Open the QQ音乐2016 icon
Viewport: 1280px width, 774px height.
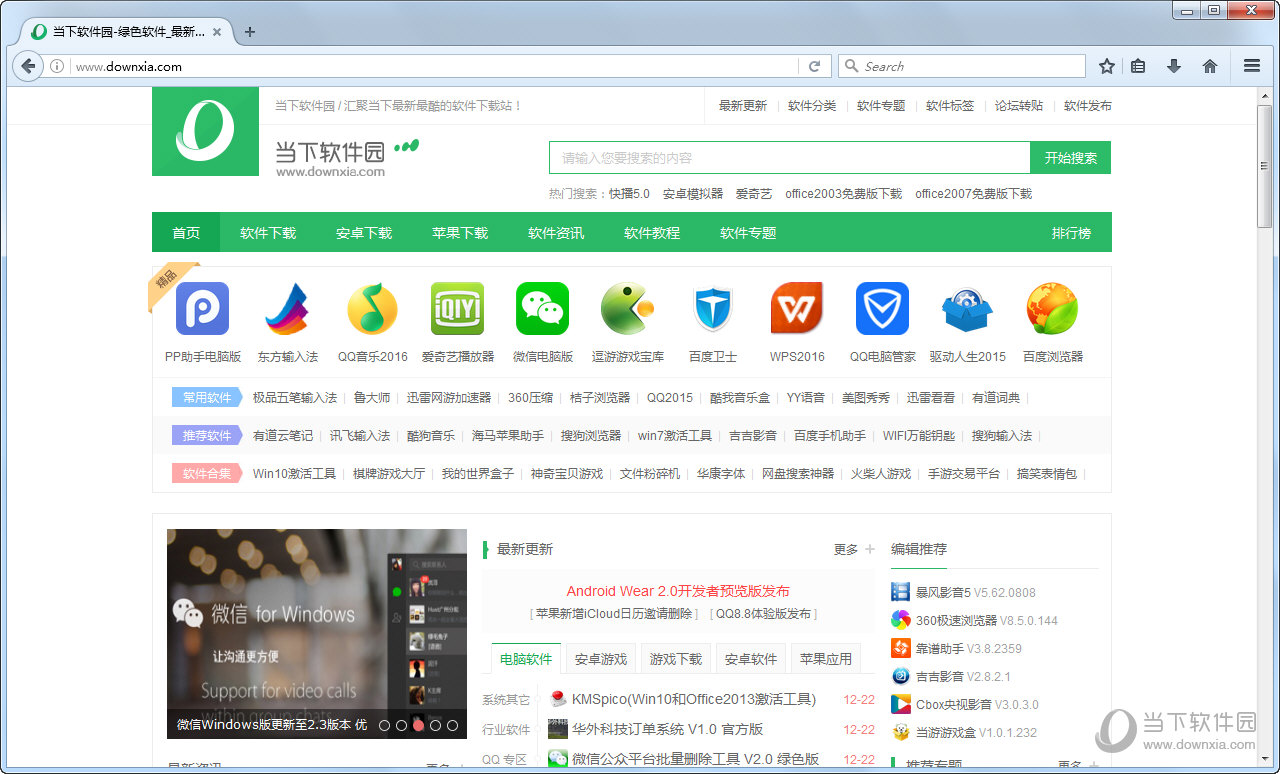click(372, 309)
